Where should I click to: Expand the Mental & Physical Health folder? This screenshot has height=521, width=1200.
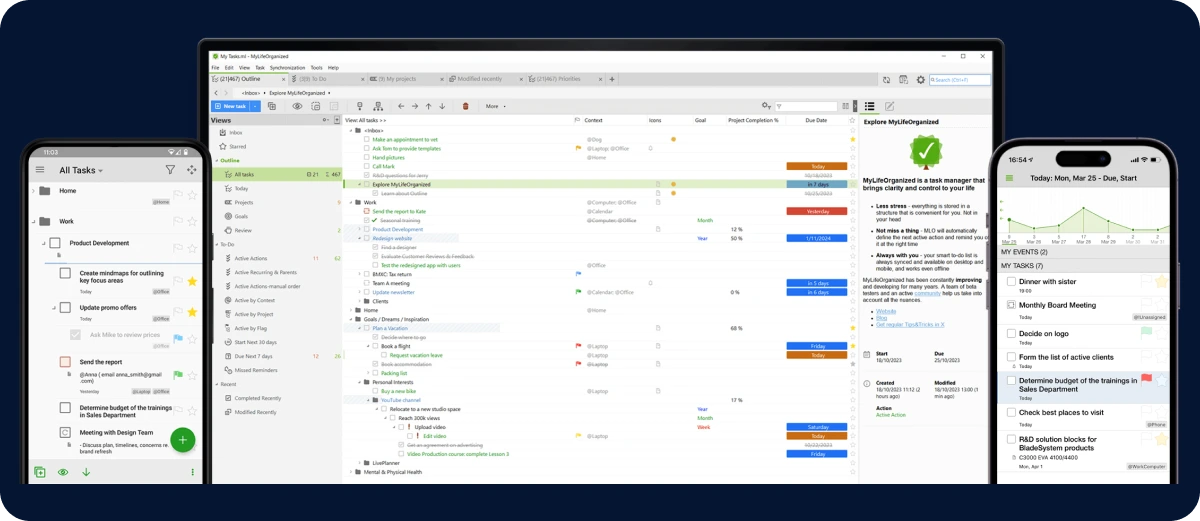[351, 472]
